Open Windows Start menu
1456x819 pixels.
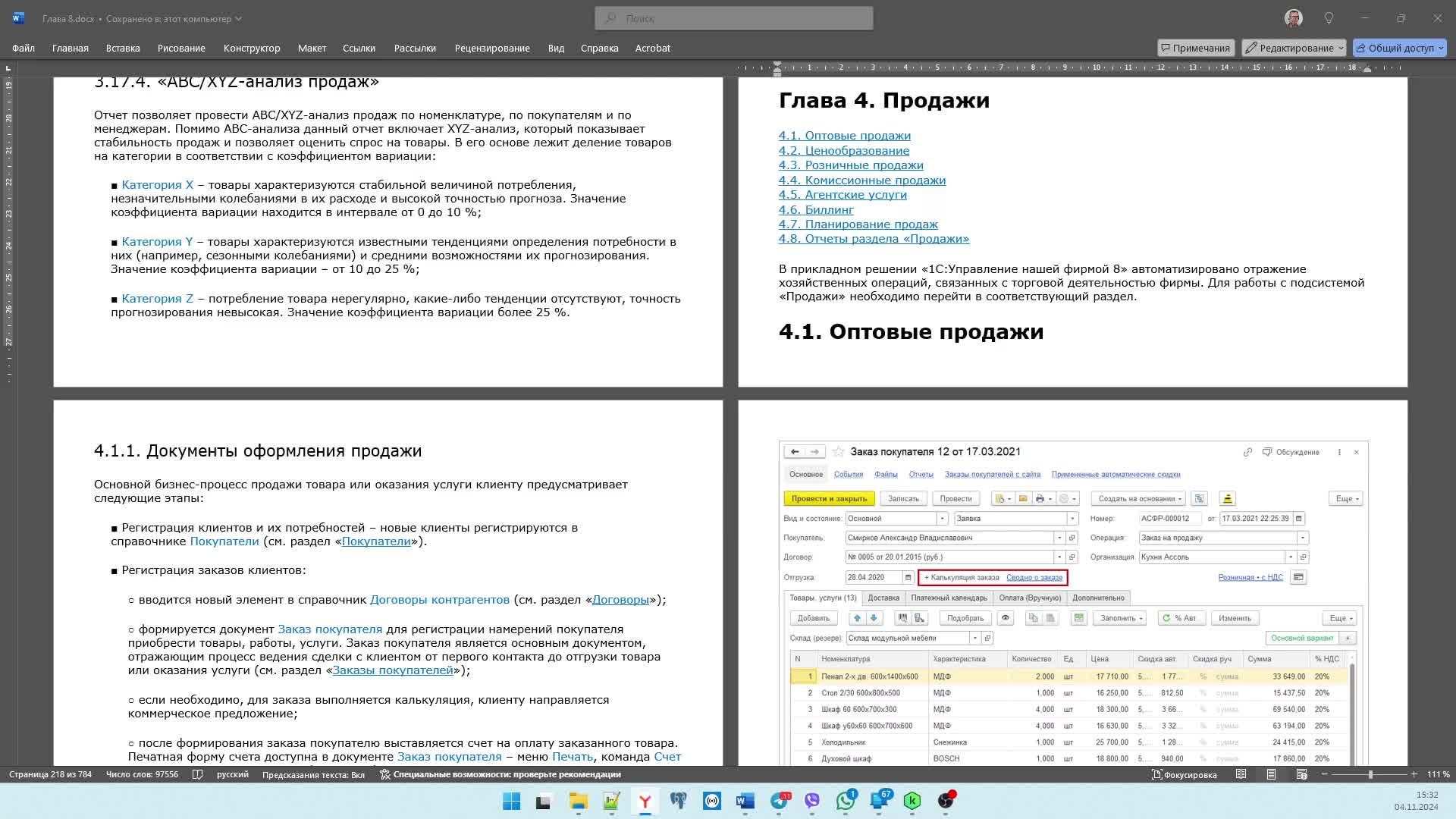pos(511,801)
